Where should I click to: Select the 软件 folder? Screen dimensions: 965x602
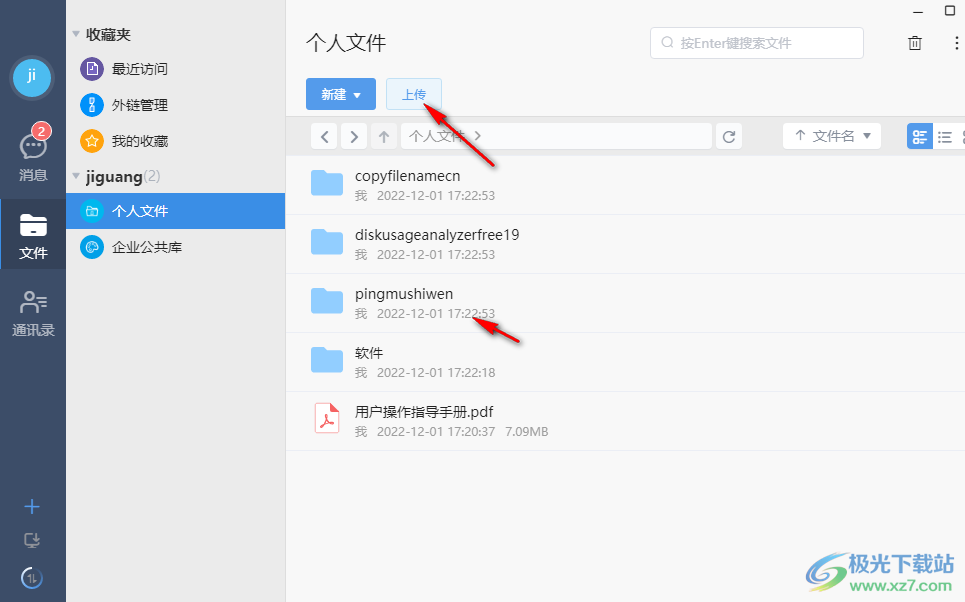point(625,363)
